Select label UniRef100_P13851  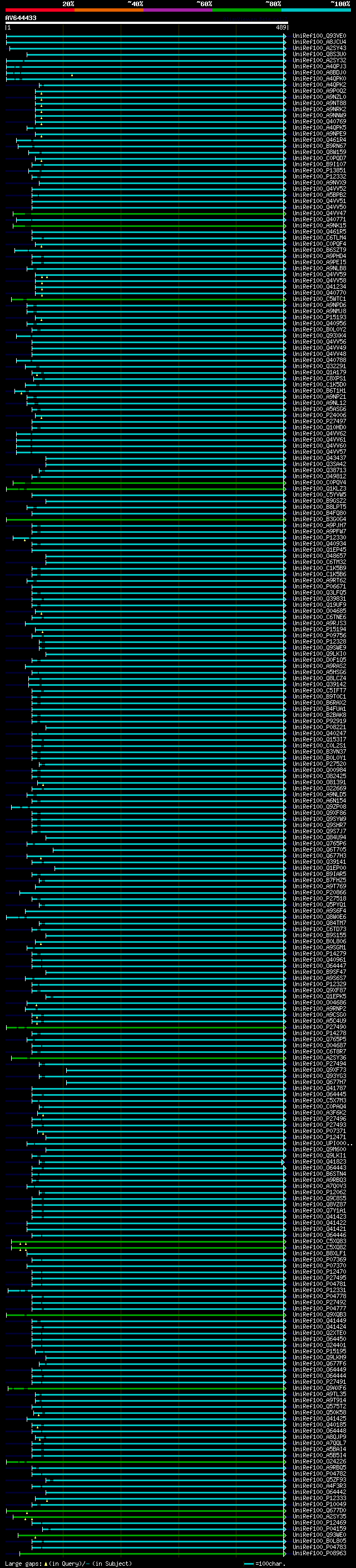(319, 170)
